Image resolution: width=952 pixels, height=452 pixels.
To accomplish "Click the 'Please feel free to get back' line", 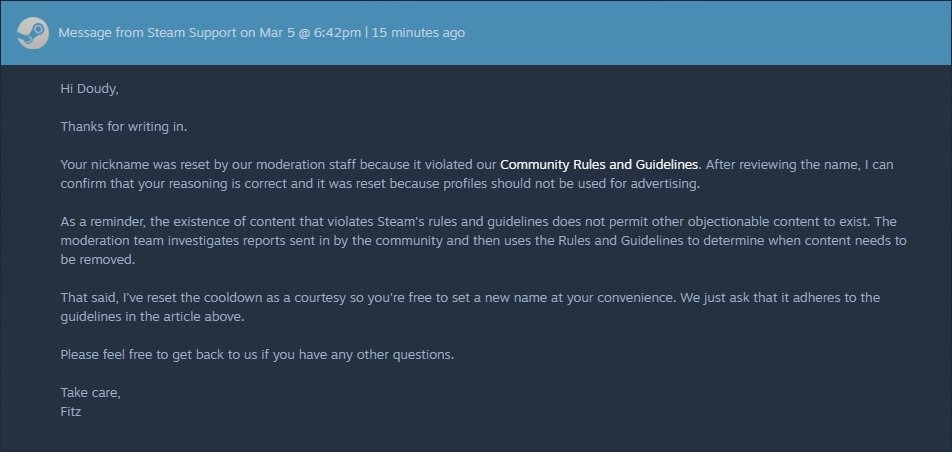I will coord(150,354).
